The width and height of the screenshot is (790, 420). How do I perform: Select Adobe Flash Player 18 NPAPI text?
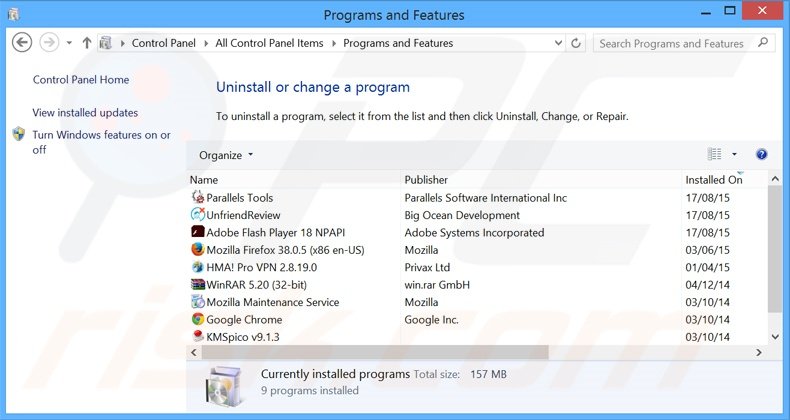pos(276,233)
